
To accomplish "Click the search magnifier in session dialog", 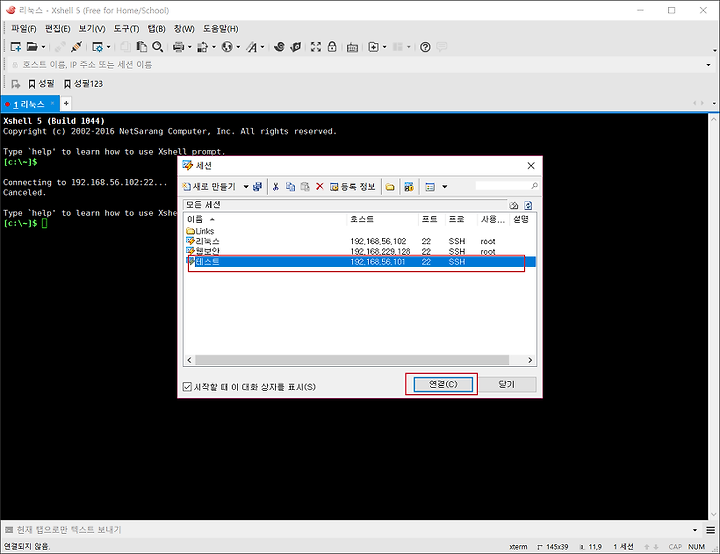I will (x=534, y=186).
